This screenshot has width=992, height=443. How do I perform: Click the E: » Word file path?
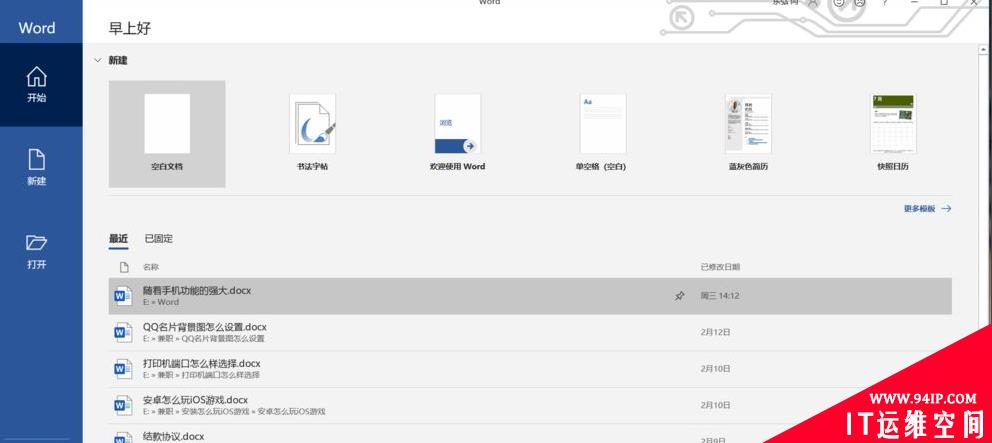pos(161,303)
